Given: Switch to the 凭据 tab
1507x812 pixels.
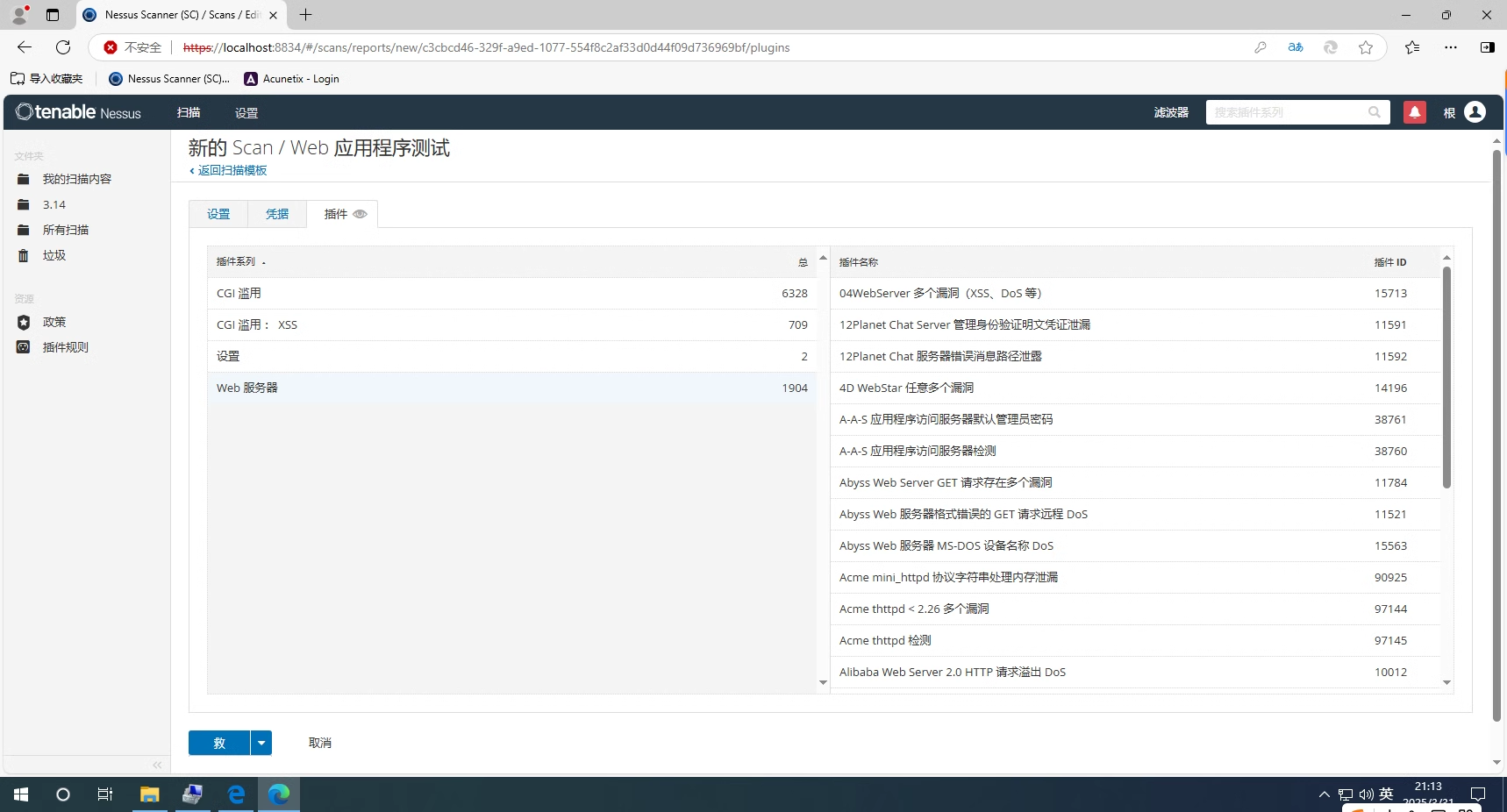Looking at the screenshot, I should pos(277,214).
